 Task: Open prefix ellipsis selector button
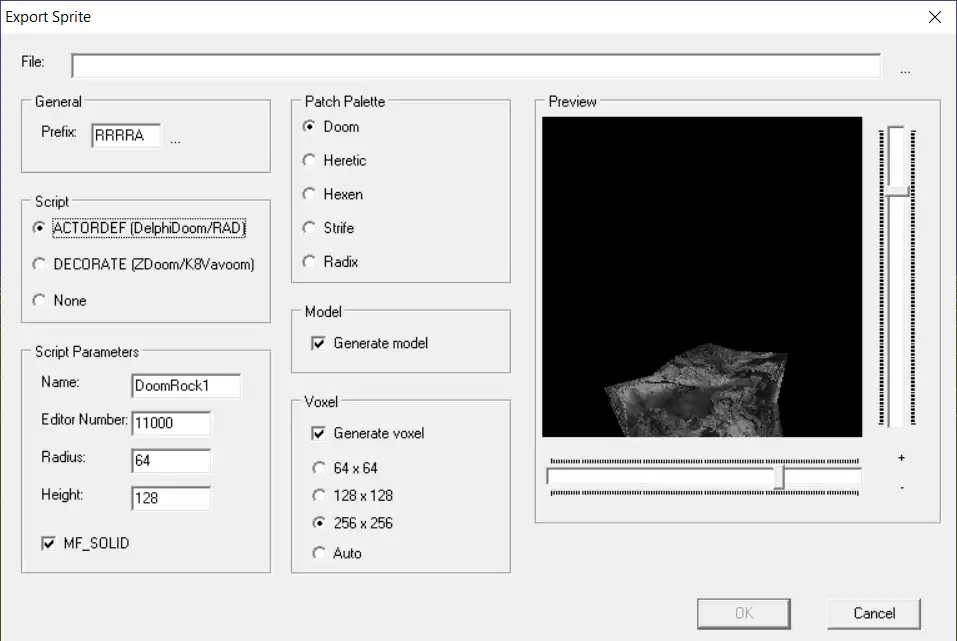(175, 140)
